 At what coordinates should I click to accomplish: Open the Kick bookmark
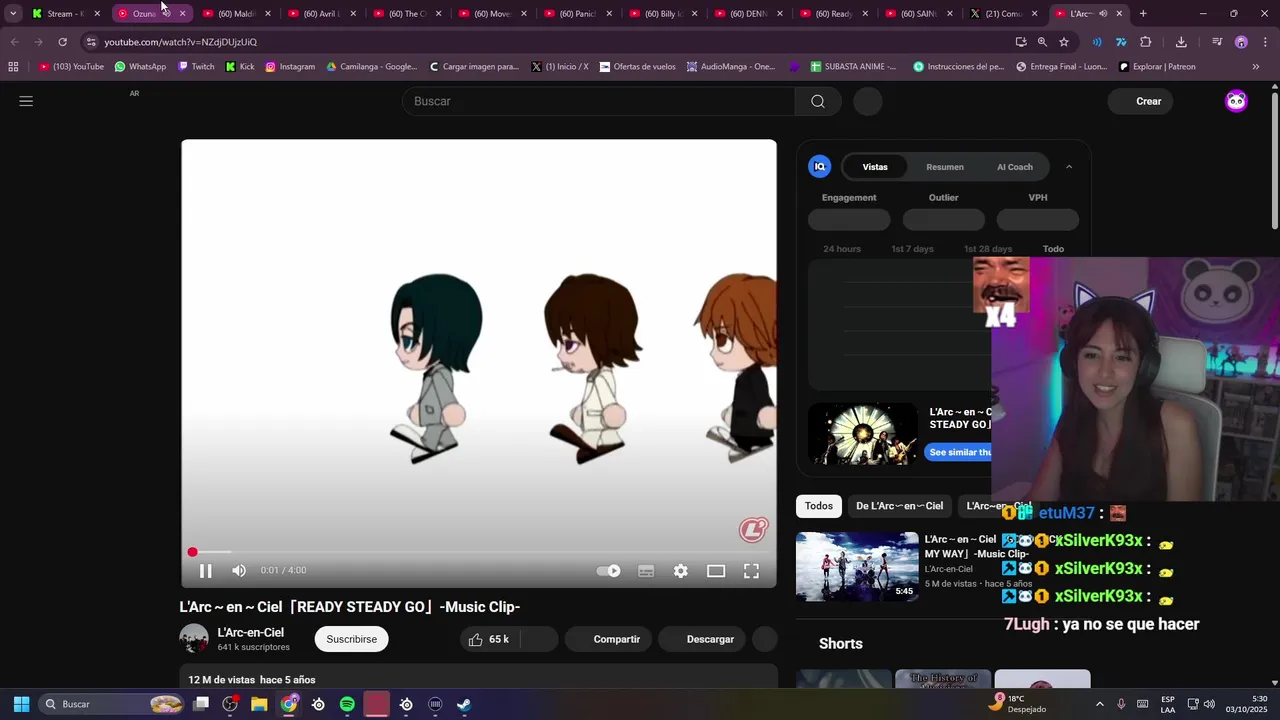pyautogui.click(x=240, y=67)
